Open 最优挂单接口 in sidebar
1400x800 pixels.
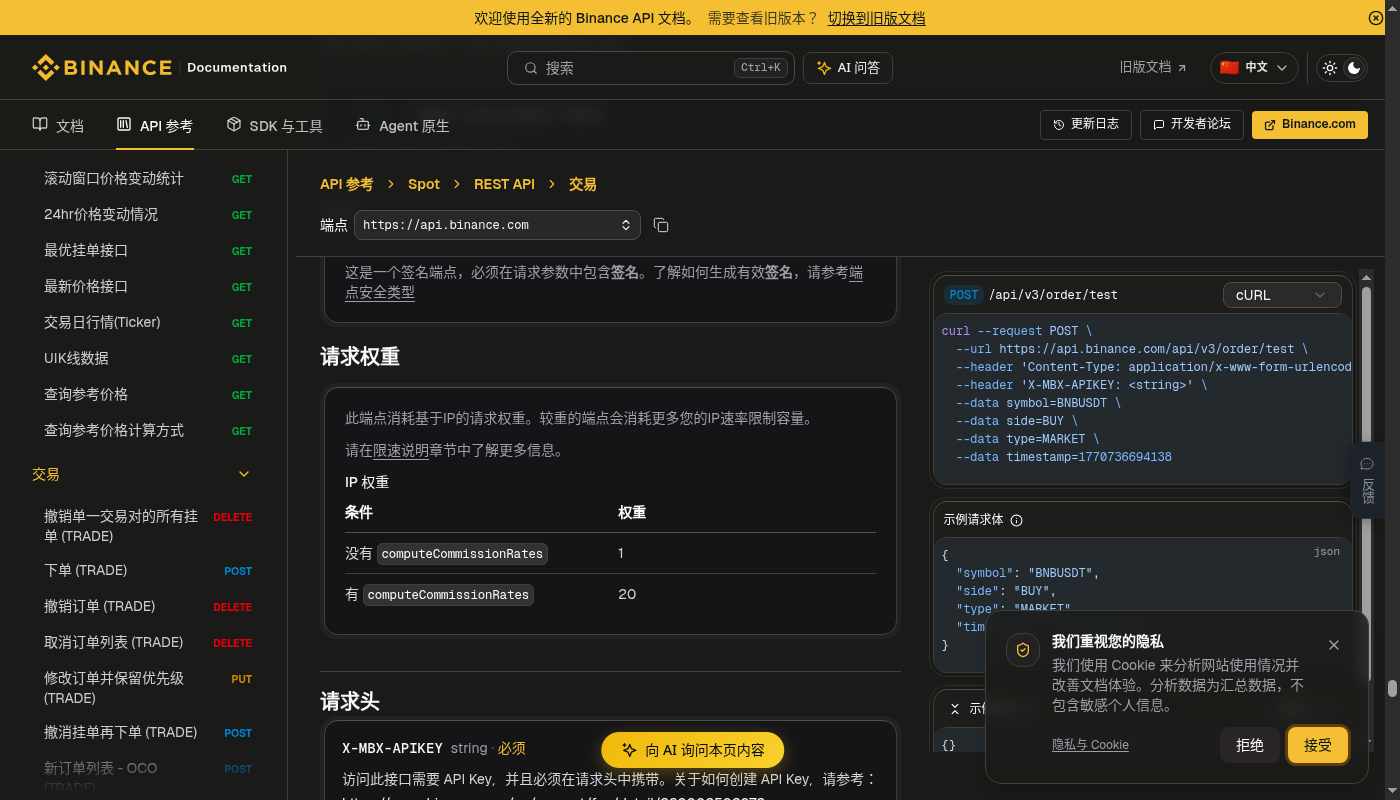pyautogui.click(x=148, y=250)
